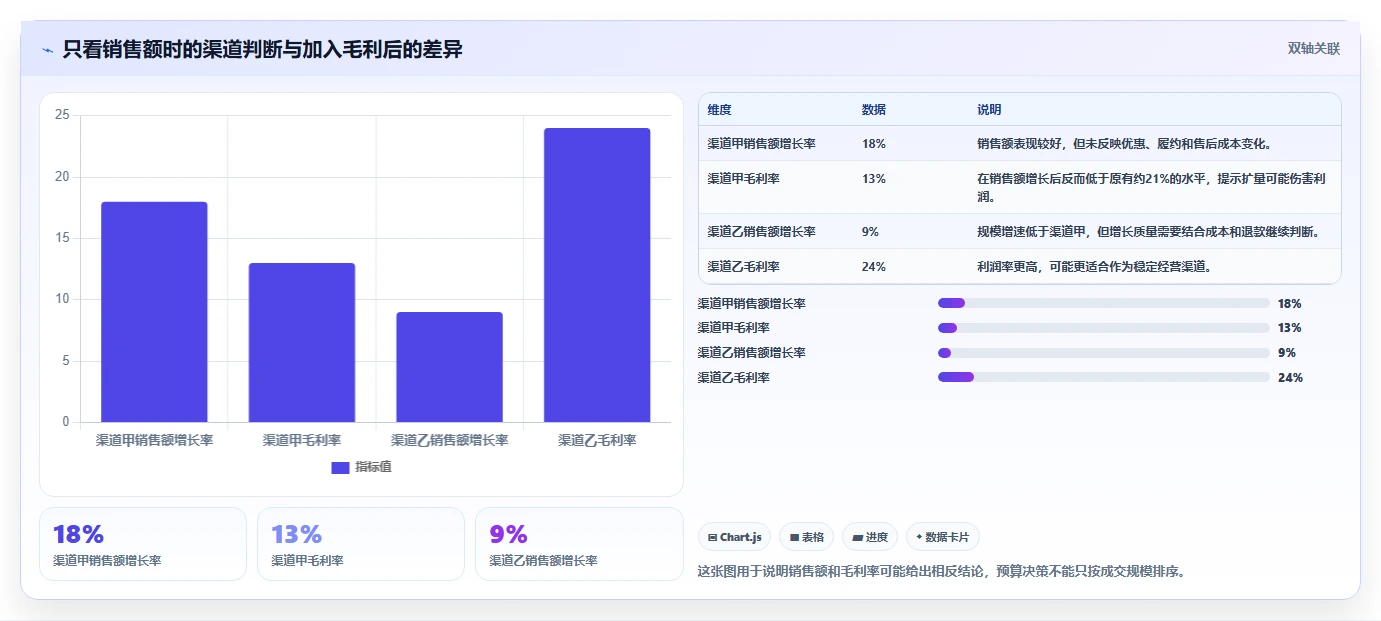Click the chart x-axis label 渠道乙销售额增长率
The image size is (1381, 621).
coord(449,440)
